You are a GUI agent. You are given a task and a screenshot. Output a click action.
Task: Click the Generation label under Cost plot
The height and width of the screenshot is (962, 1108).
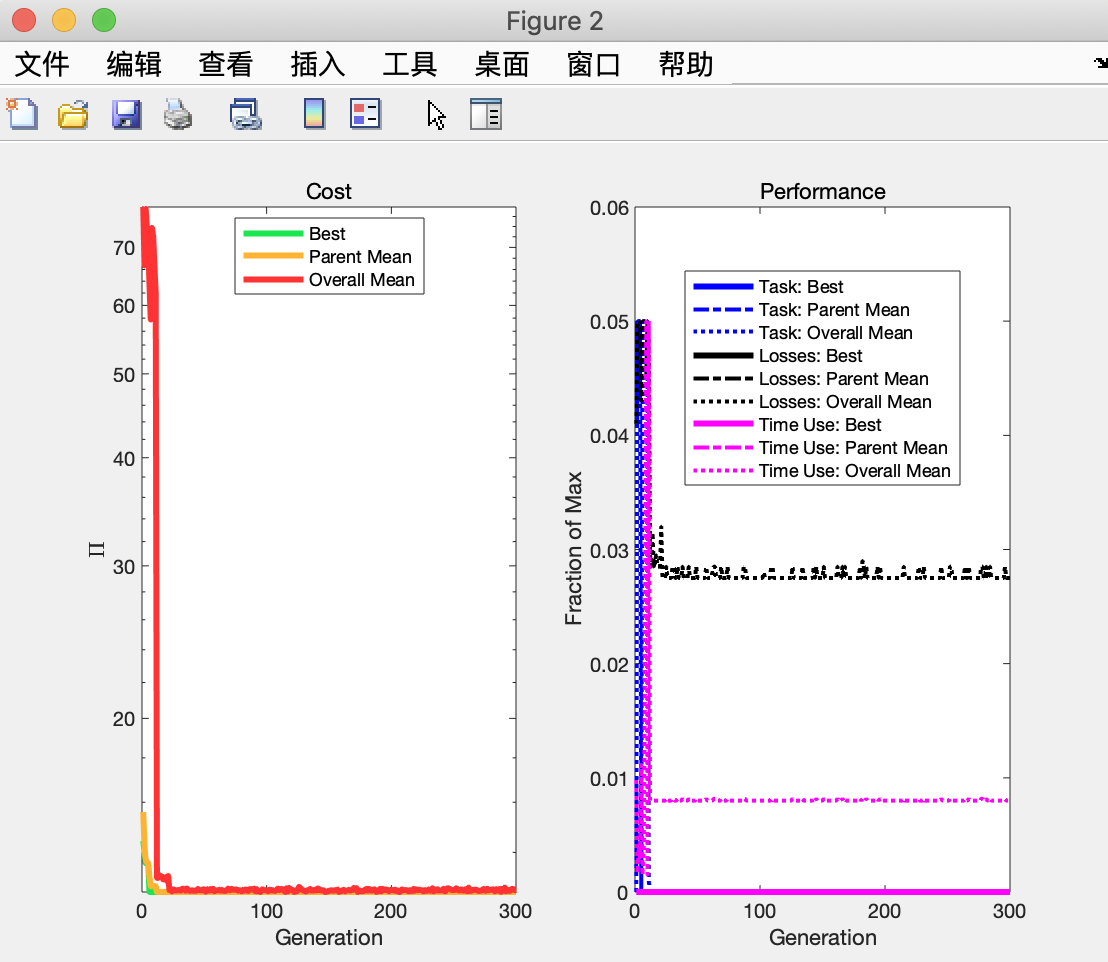pyautogui.click(x=329, y=938)
